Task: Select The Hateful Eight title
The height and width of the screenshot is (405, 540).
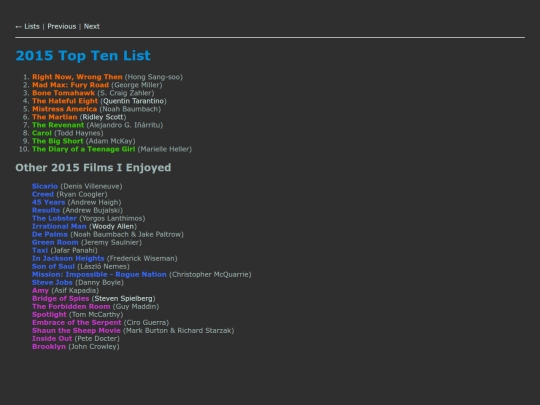Action: point(65,101)
